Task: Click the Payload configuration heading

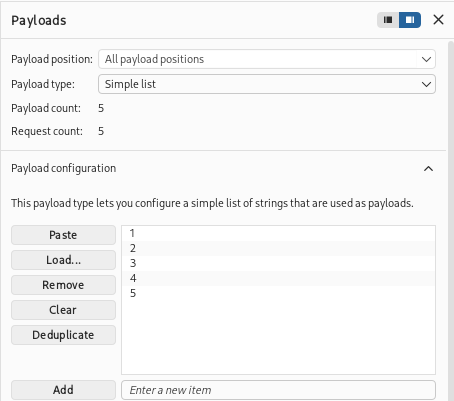Action: point(64,168)
